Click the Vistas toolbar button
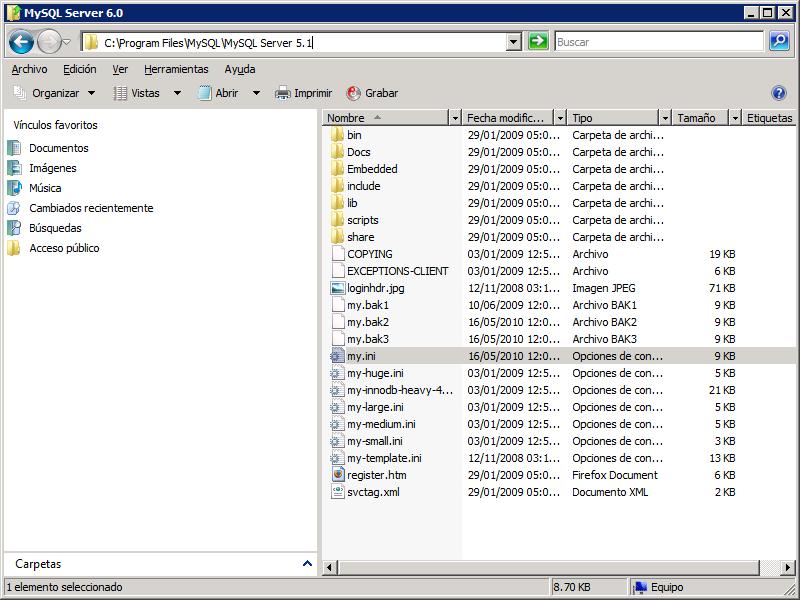Image resolution: width=800 pixels, height=600 pixels. (x=137, y=93)
